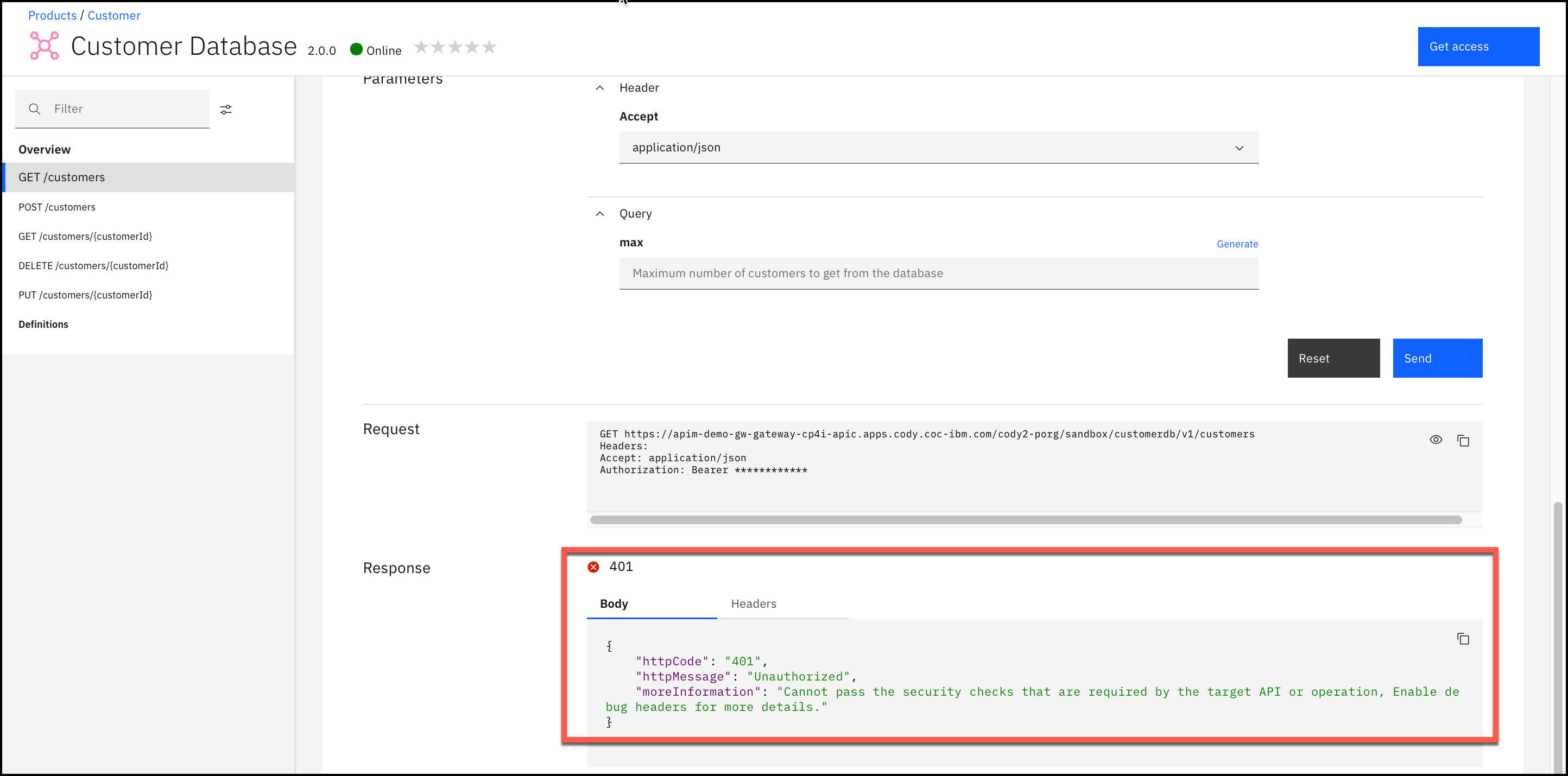Open the Accept application/json dropdown
1568x776 pixels.
click(x=939, y=147)
